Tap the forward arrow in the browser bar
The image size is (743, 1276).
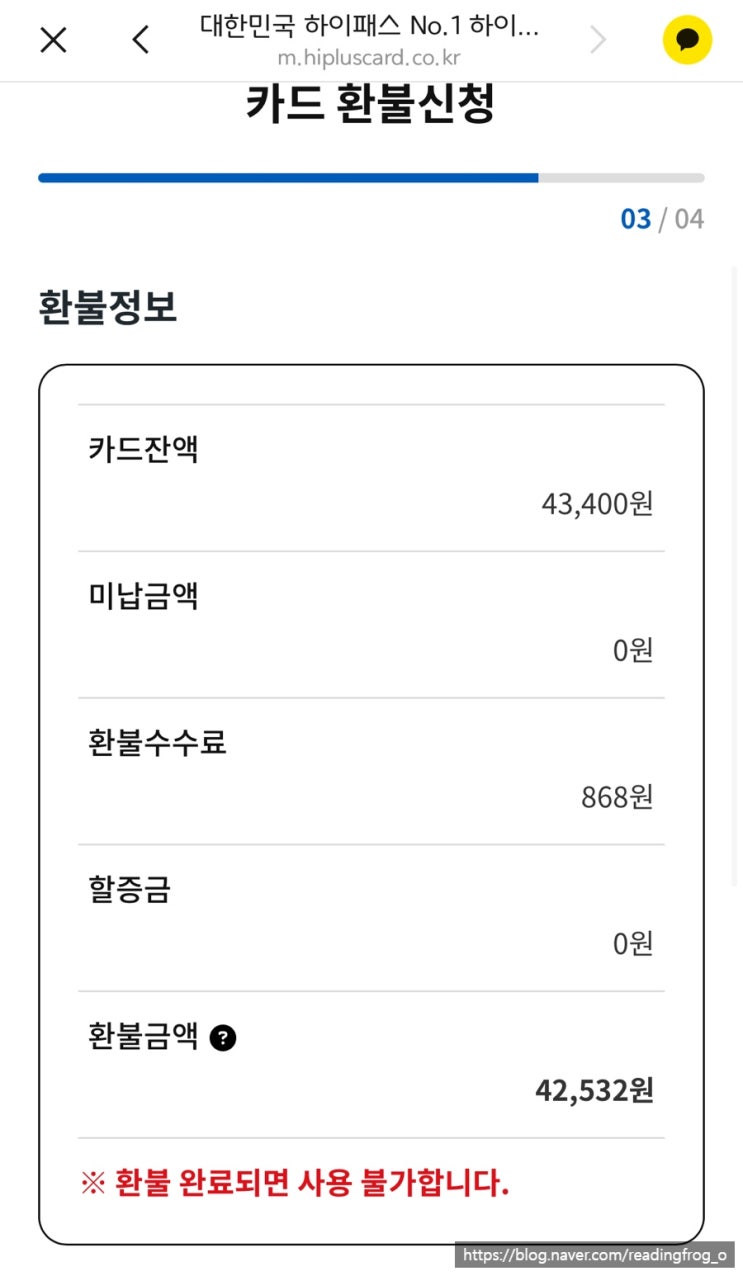pyautogui.click(x=598, y=40)
